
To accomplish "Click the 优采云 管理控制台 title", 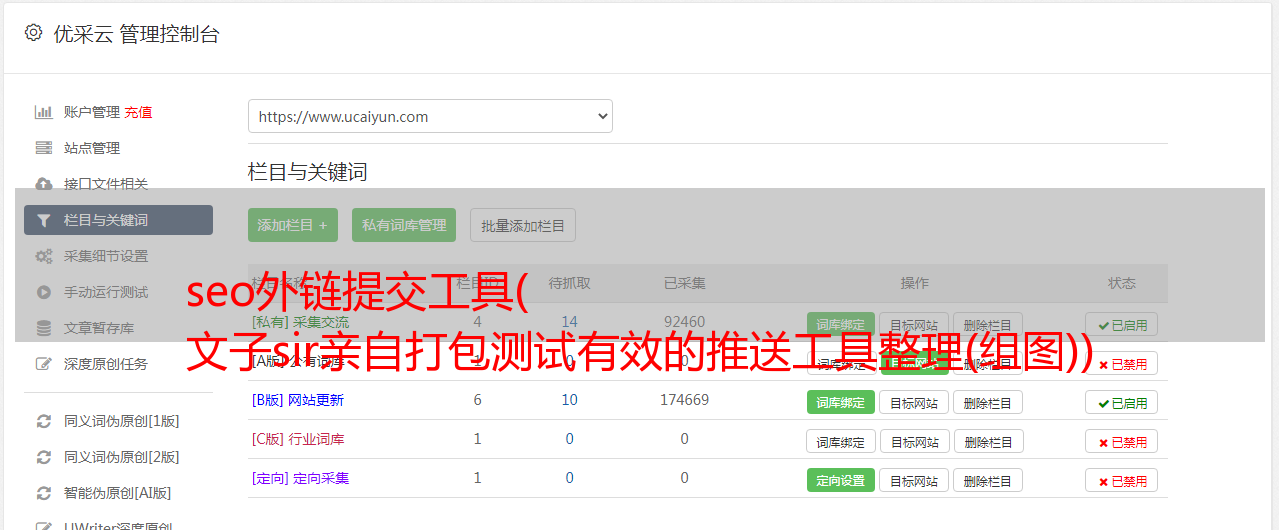I will 136,34.
